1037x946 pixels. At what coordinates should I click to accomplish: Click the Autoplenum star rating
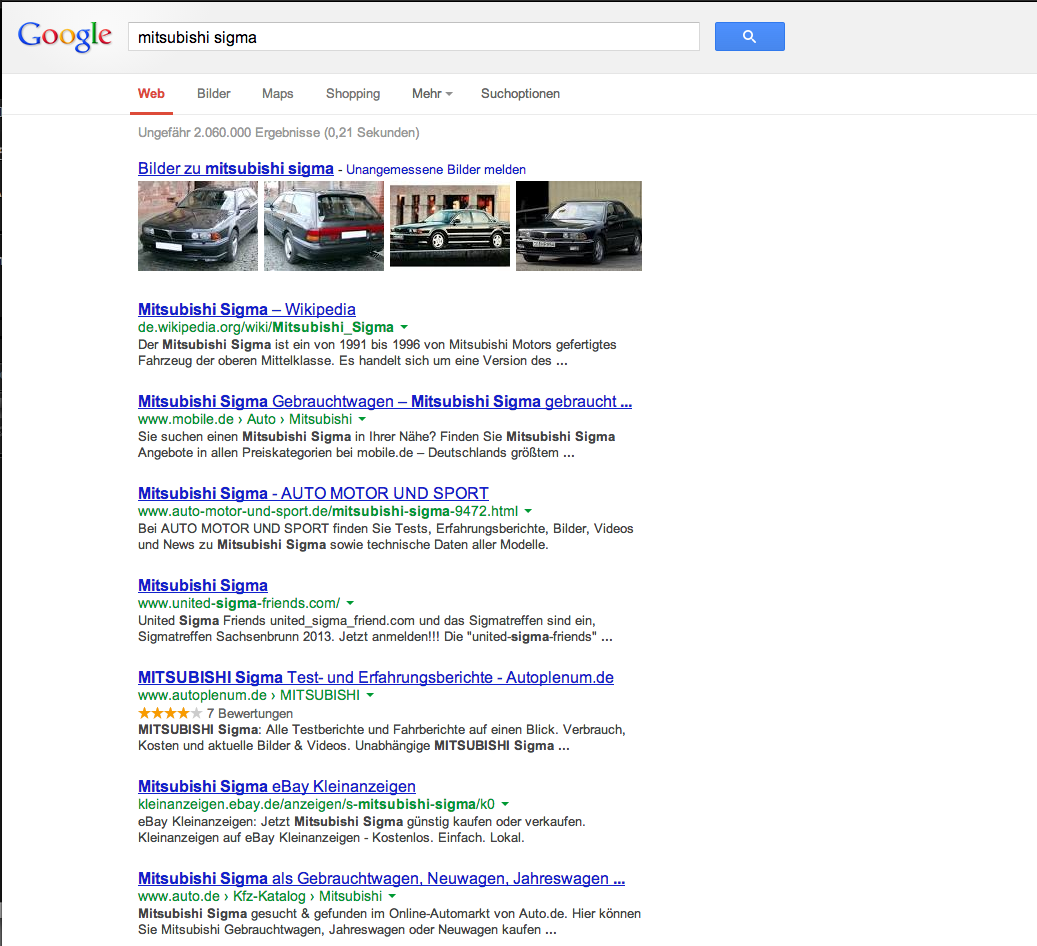click(170, 713)
